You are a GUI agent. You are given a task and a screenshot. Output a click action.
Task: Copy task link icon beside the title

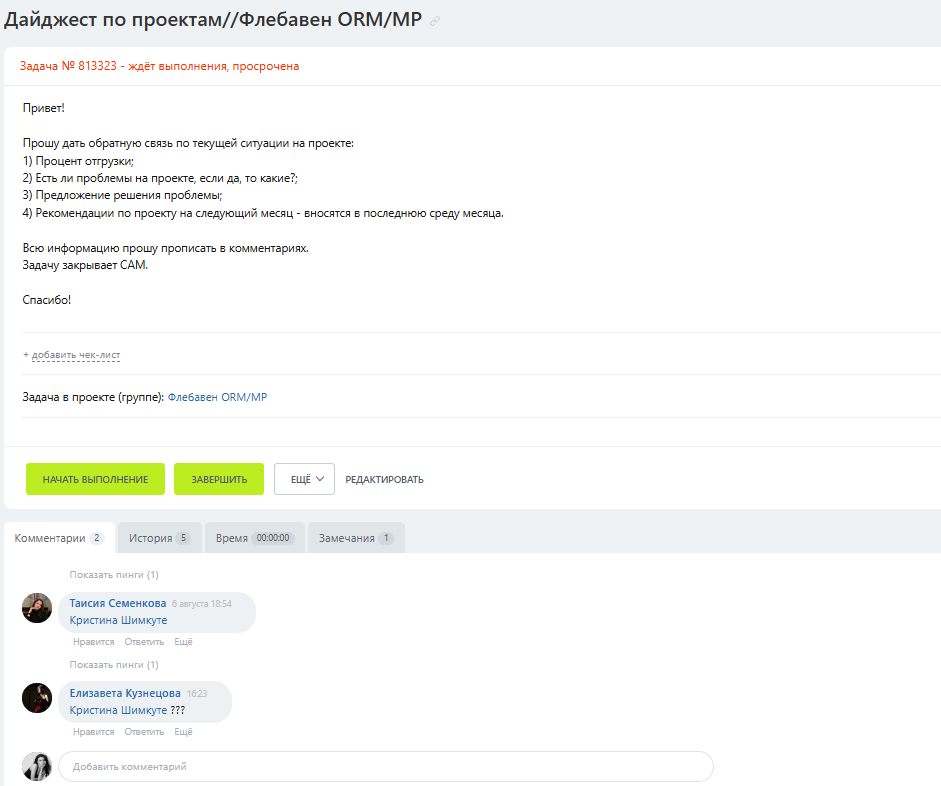[435, 21]
